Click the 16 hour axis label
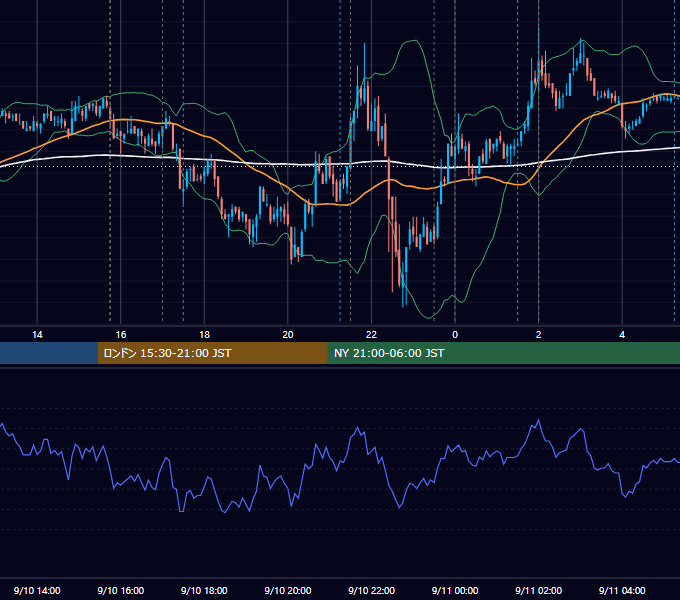680x600 pixels. click(121, 335)
